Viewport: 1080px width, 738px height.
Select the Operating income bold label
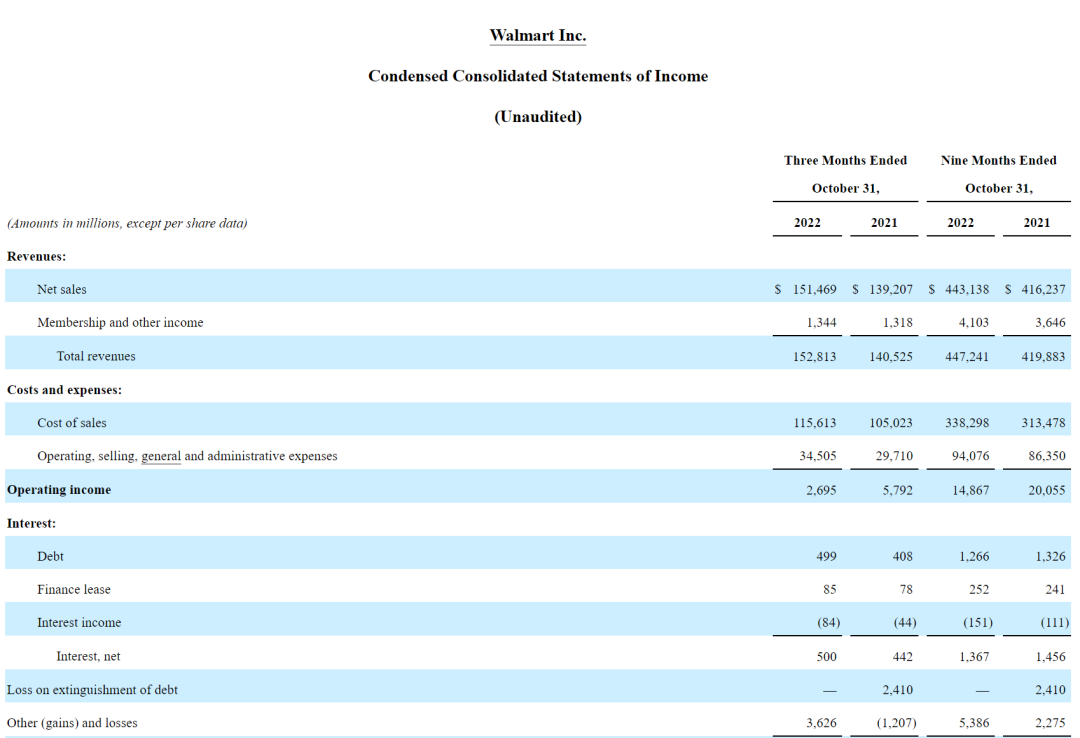[59, 490]
